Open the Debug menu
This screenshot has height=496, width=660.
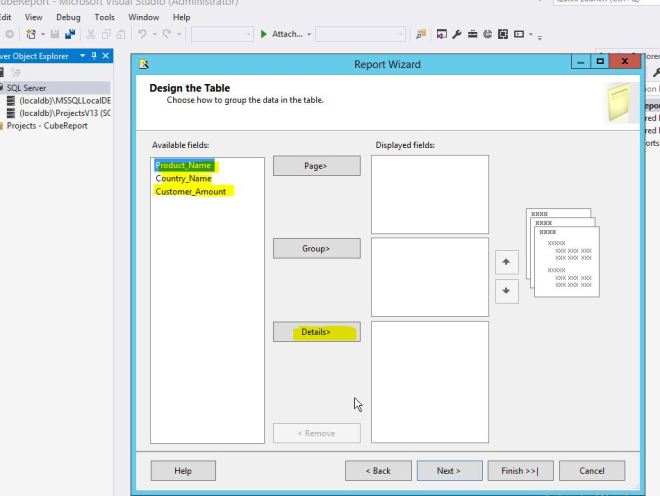68,17
